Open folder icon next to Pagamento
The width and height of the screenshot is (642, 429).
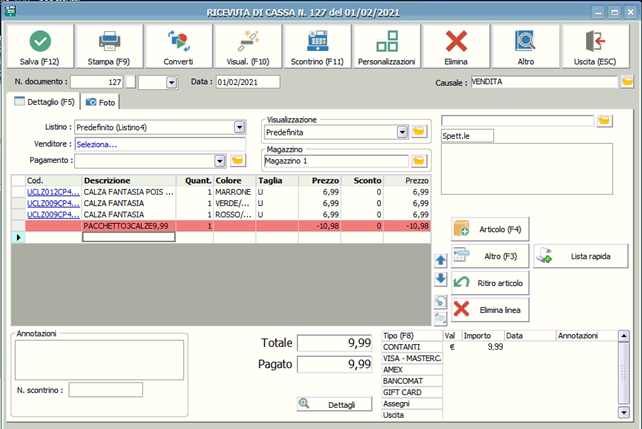pos(238,160)
